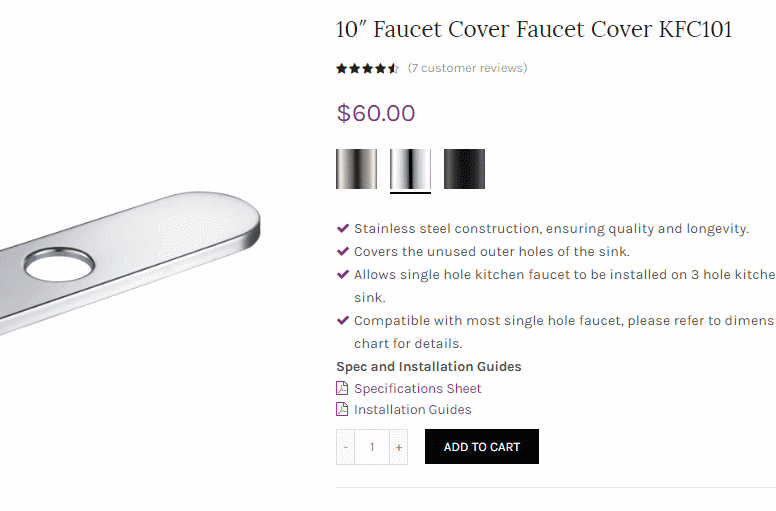
Task: Click checkmark icon beside 'Allows single hole'
Action: point(343,274)
